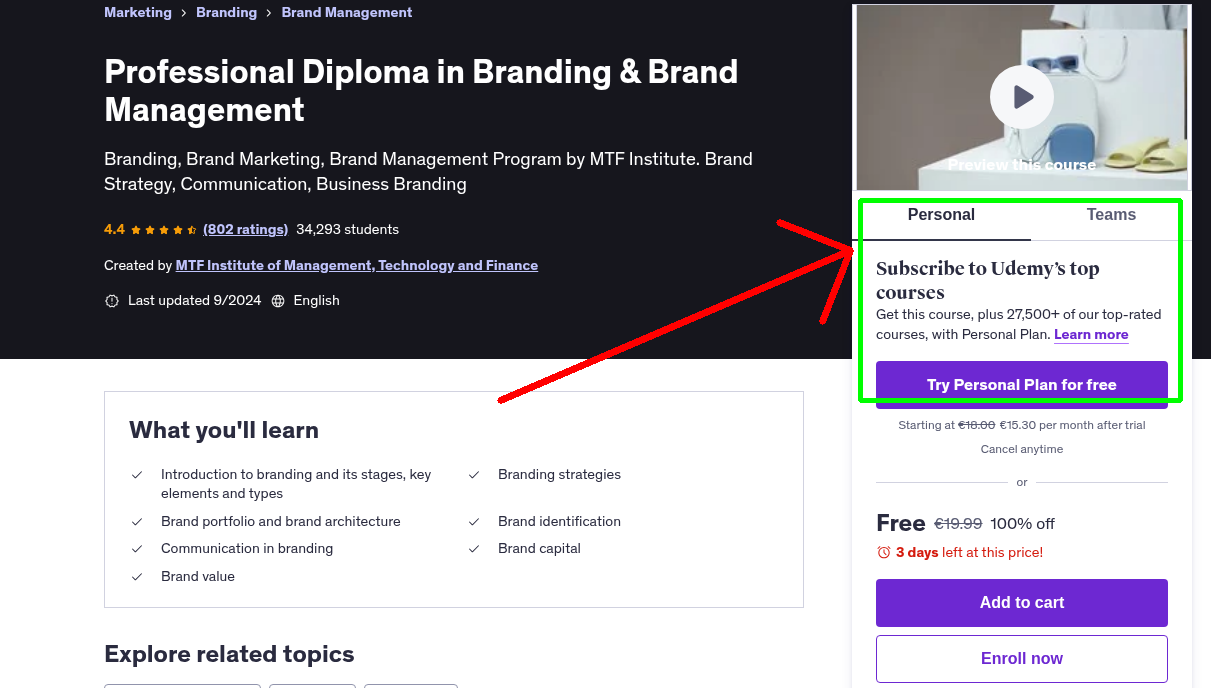Click the 'Last updated 9/2024' text

(194, 300)
